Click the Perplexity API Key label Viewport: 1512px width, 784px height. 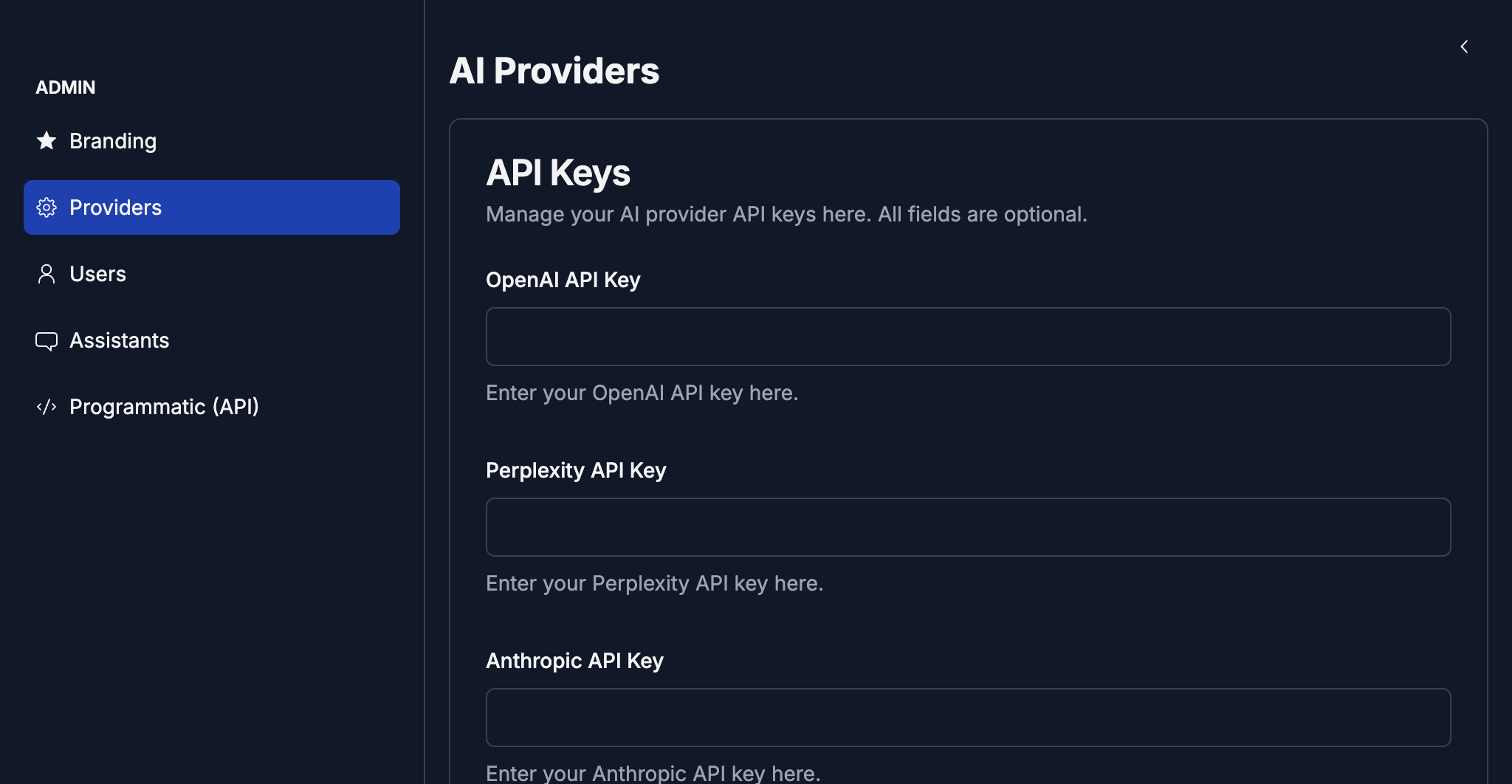(x=576, y=470)
